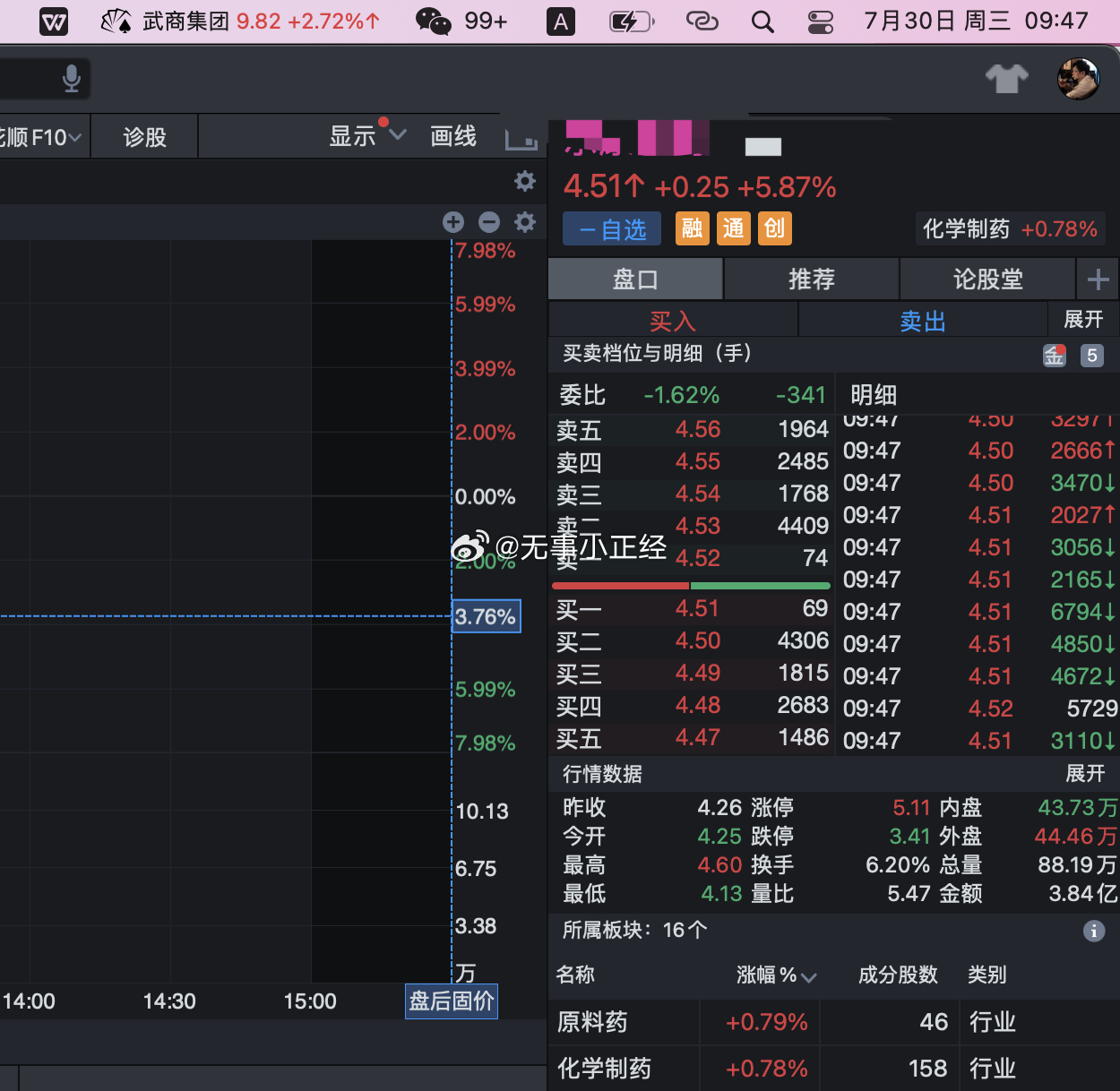Viewport: 1120px width, 1091px height.
Task: Expand the order book 展开 next to 卖出
Action: click(1083, 320)
